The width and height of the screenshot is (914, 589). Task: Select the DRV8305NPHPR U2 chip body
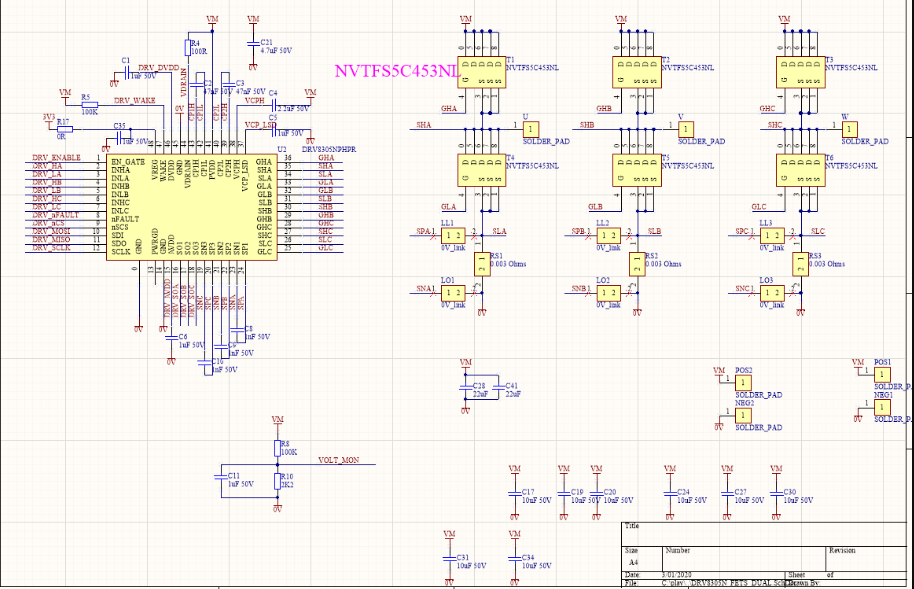tap(191, 208)
